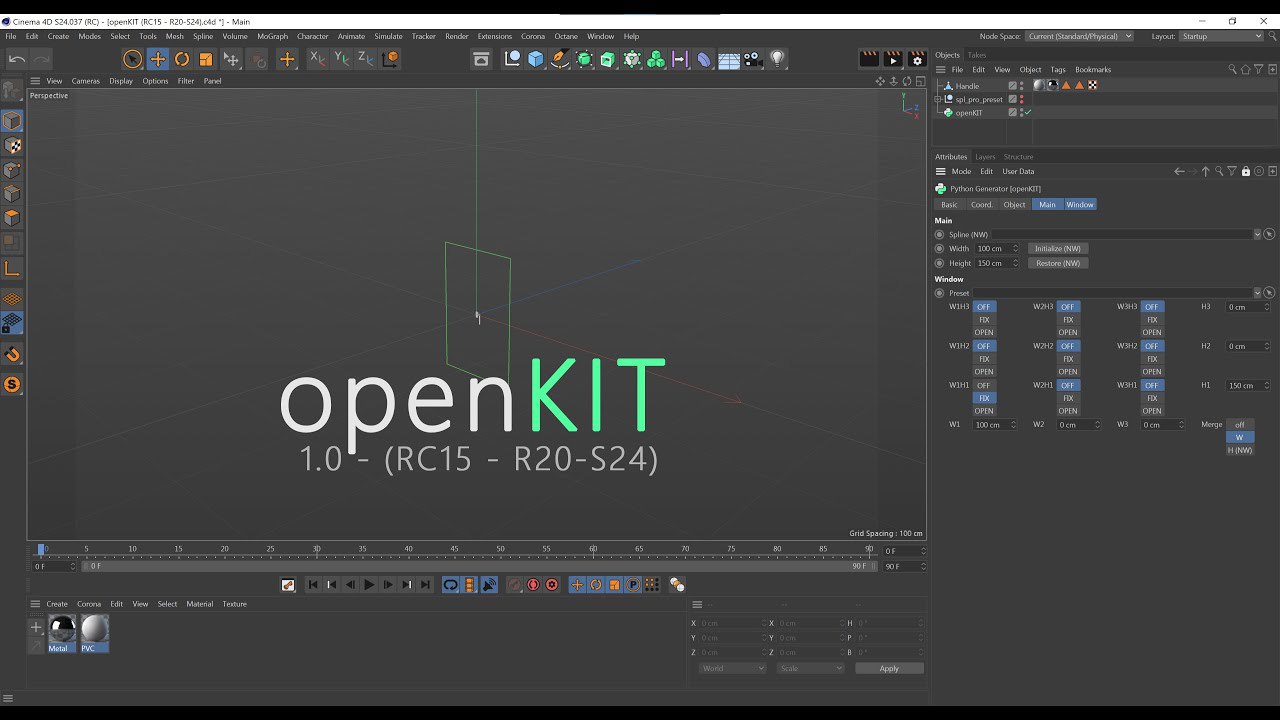Screen dimensions: 1280x720
Task: Enable the Axis mode tool (L icon)
Action: 12,269
